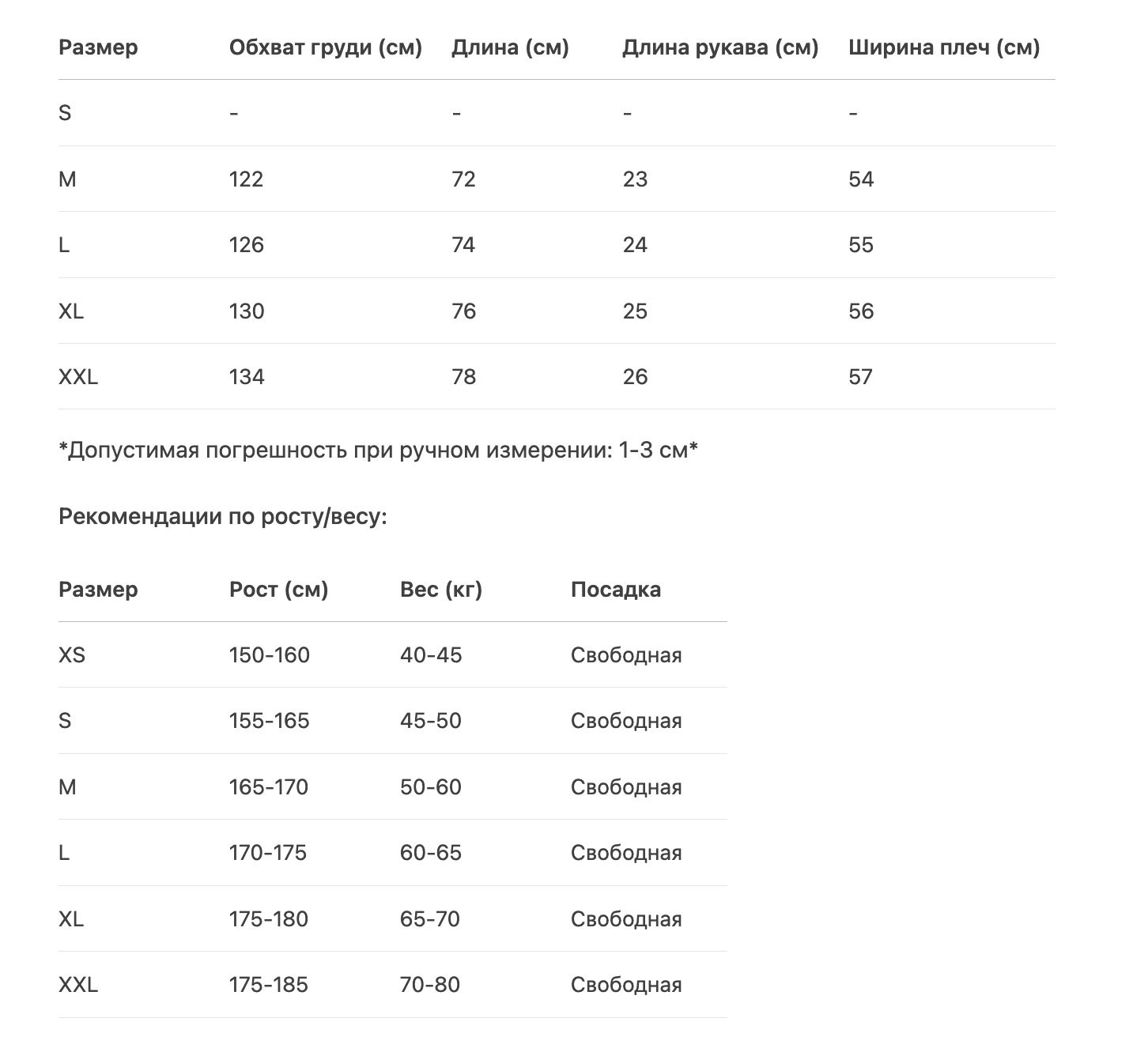Click the measurement tolerance note text
This screenshot has height=1037, width=1148.
point(378,451)
